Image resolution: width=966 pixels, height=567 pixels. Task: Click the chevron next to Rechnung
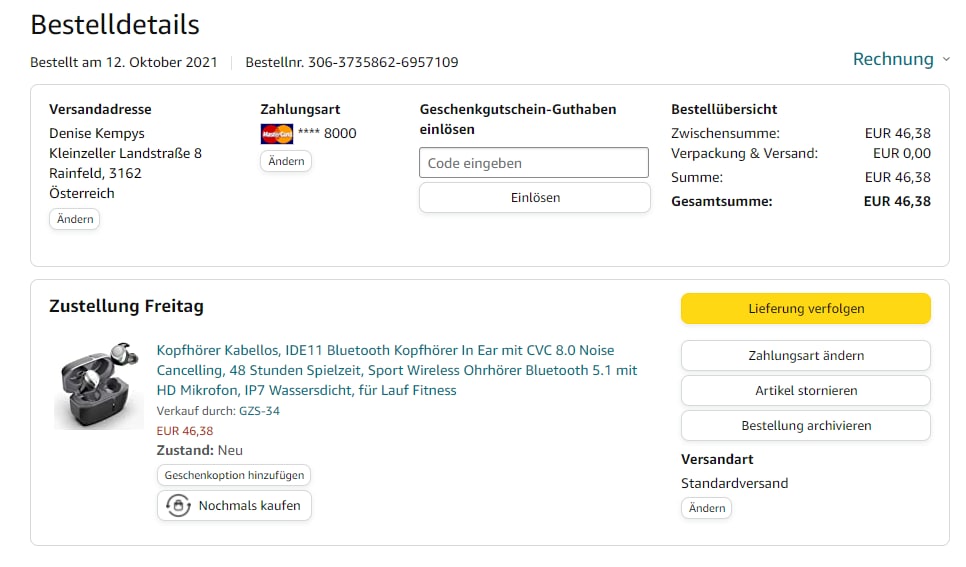(946, 60)
